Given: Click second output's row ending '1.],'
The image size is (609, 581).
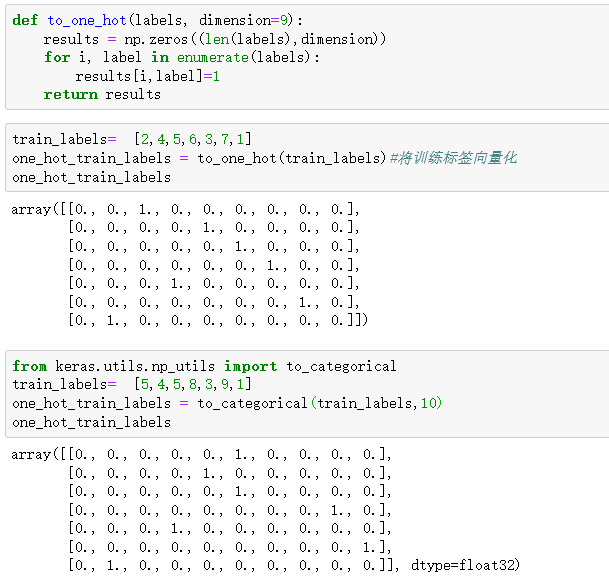Looking at the screenshot, I should 230,547.
